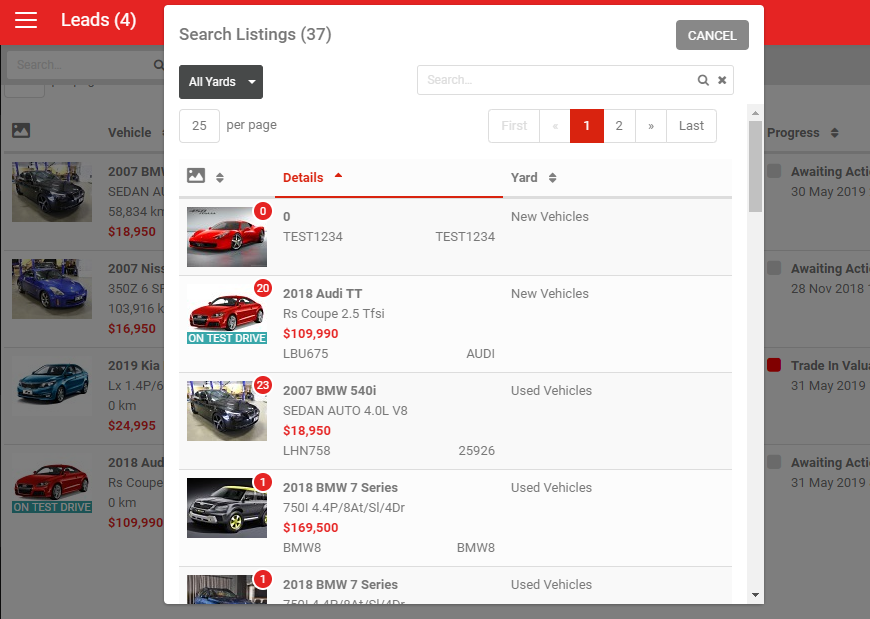Go to the previous page with «
870x619 pixels.
[x=555, y=126]
